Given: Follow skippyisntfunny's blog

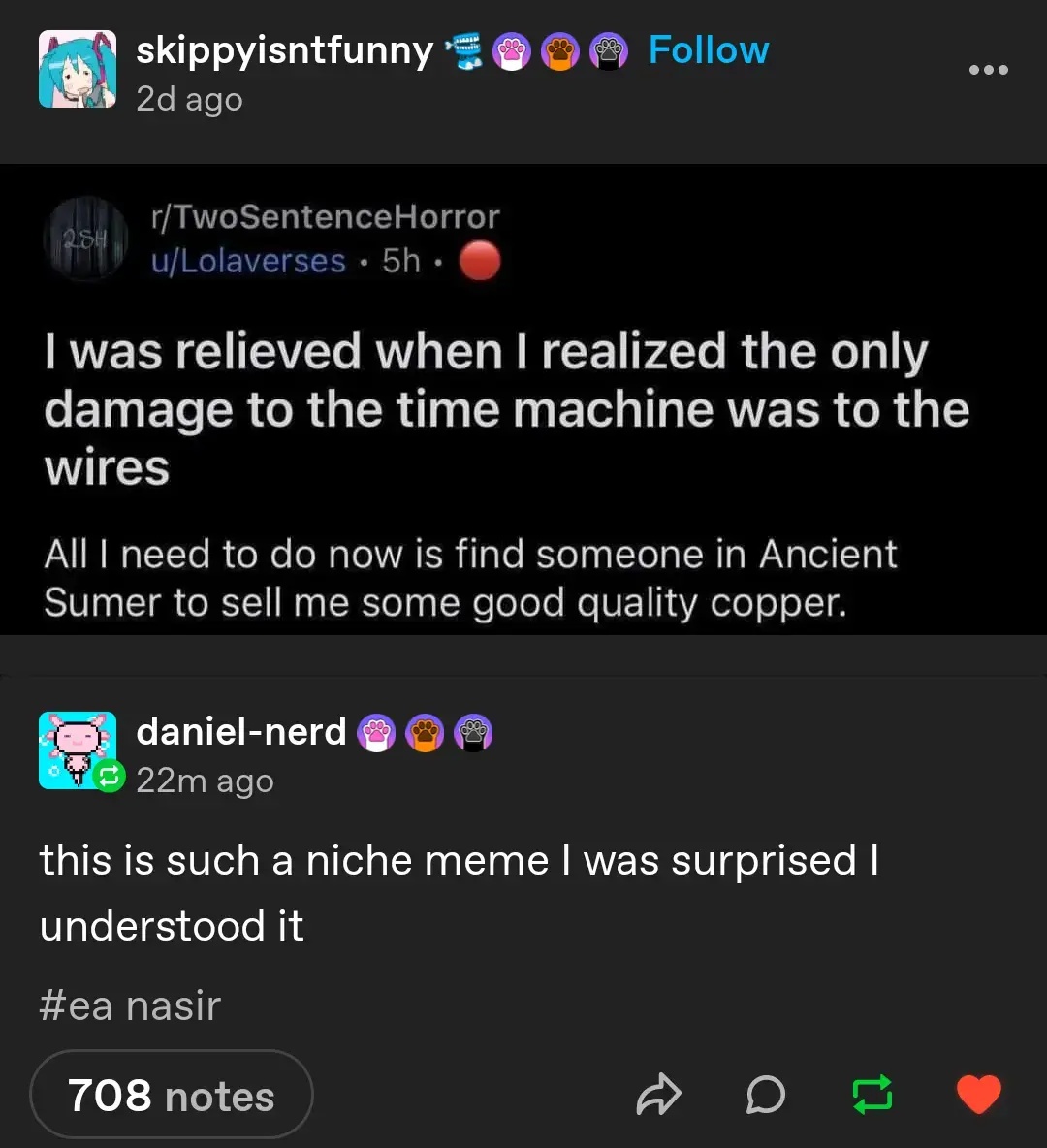Looking at the screenshot, I should 708,50.
